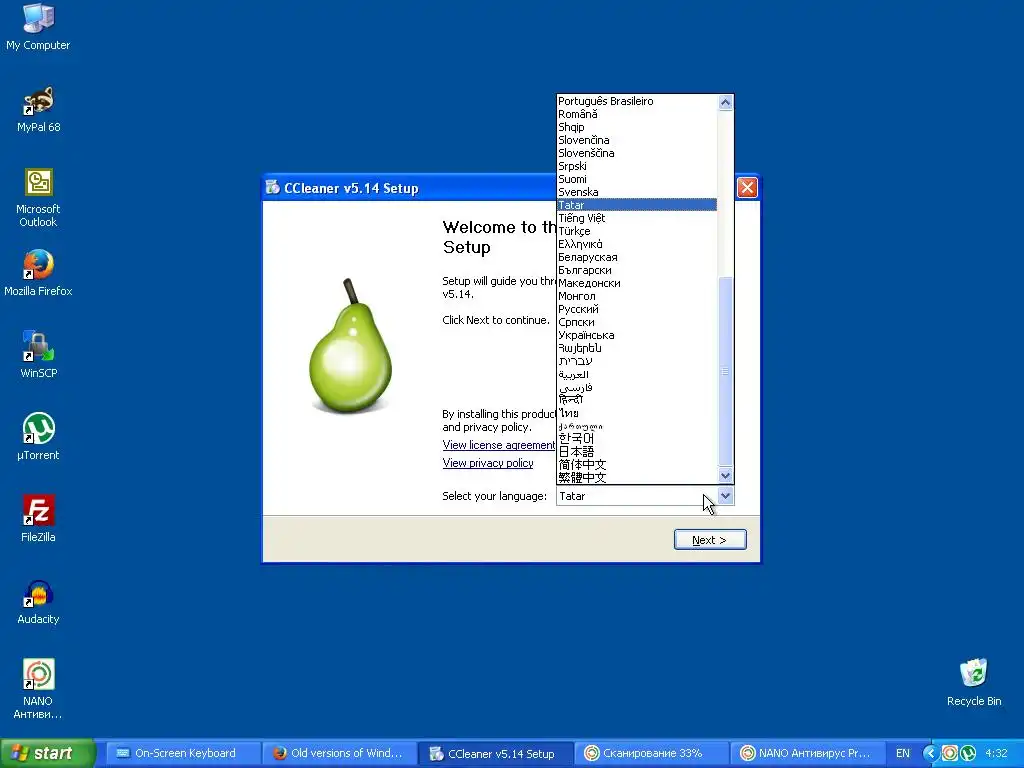Click the language list scrollbar thumb

(726, 372)
